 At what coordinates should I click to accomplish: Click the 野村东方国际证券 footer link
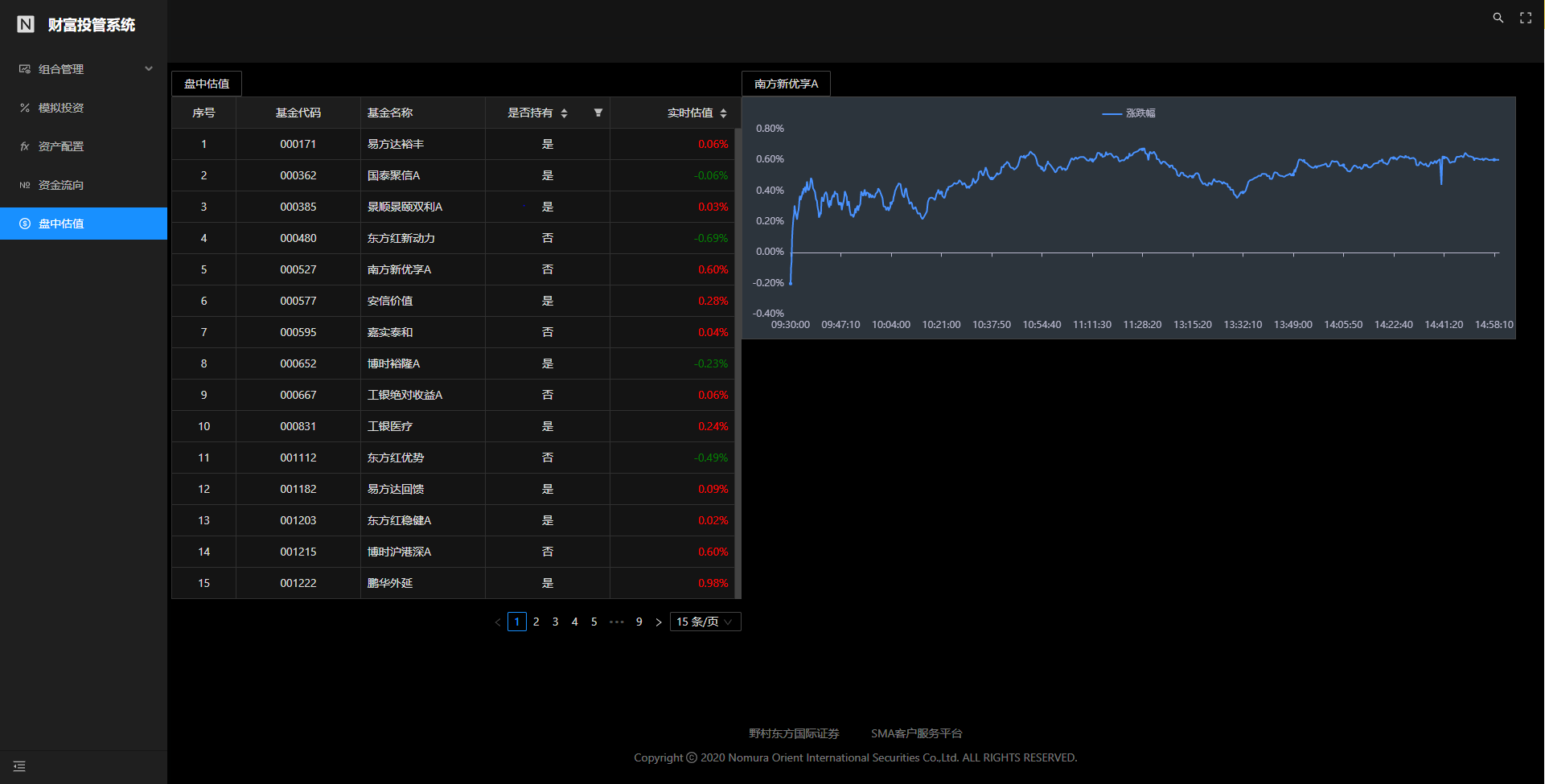click(793, 733)
